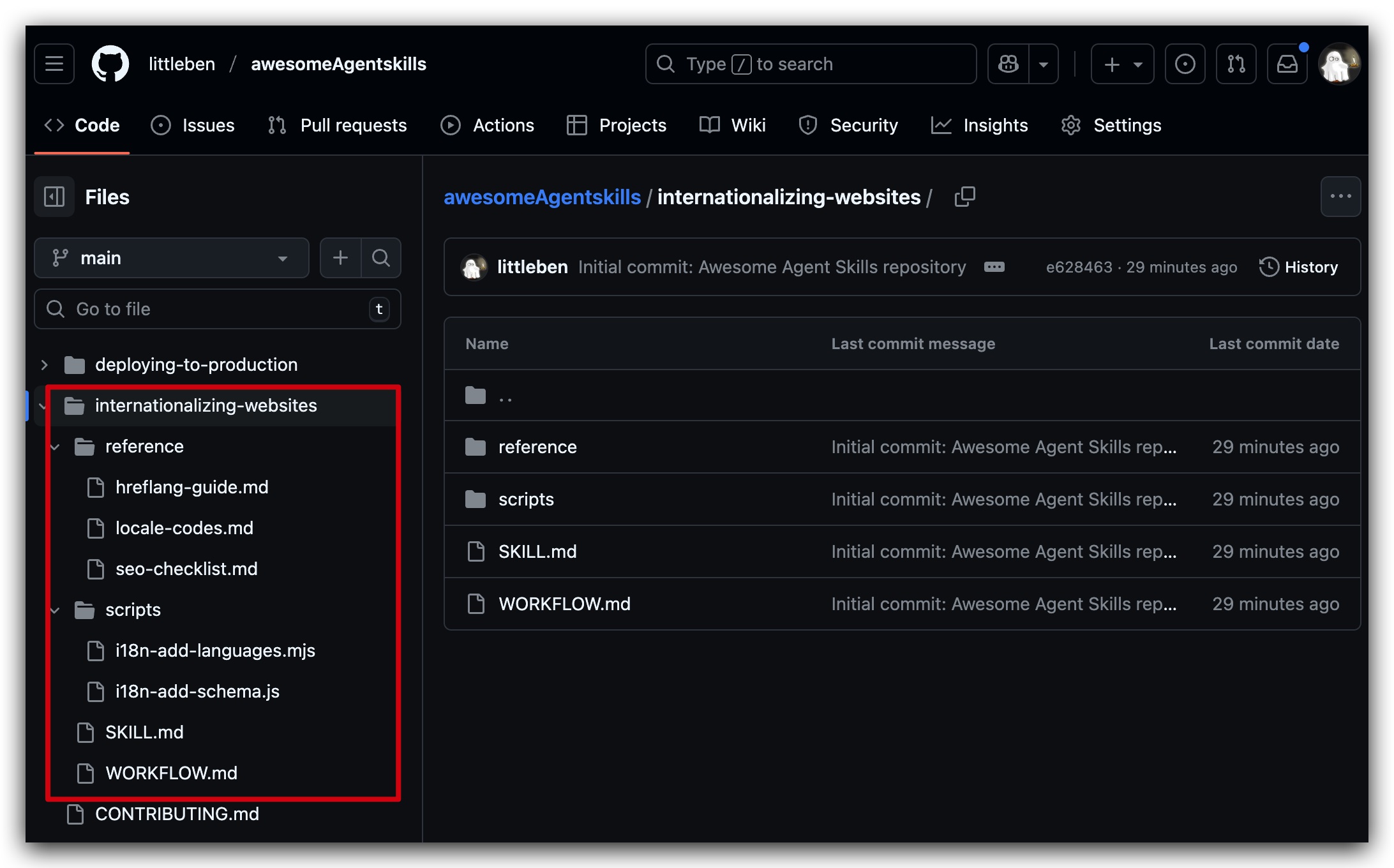This screenshot has width=1394, height=868.
Task: Click the add file plus icon
Action: (341, 258)
